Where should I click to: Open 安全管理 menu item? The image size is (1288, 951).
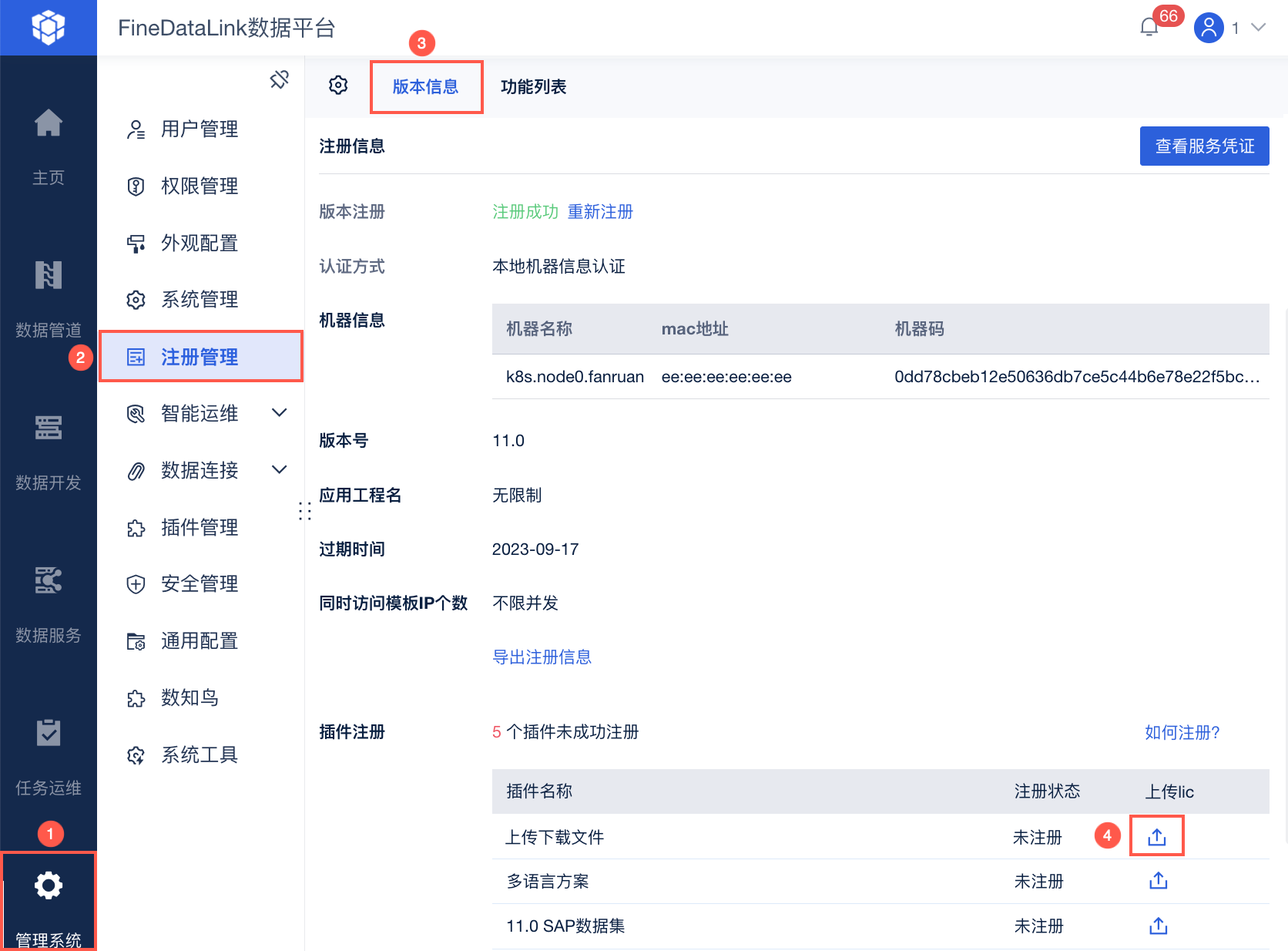201,583
